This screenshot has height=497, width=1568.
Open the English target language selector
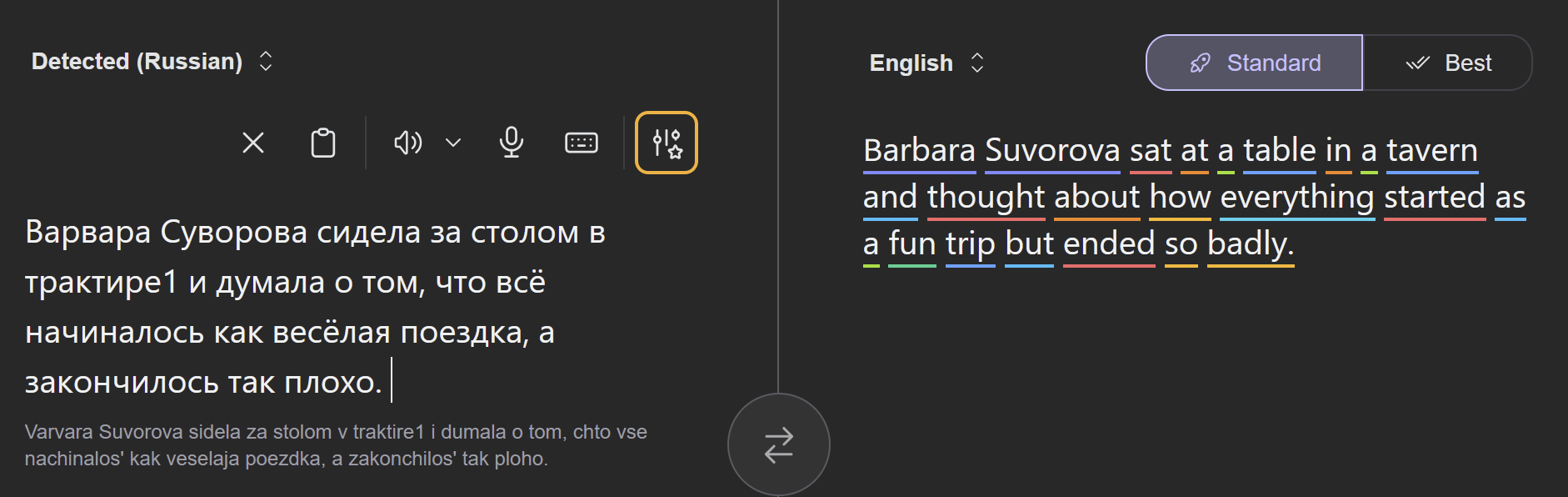pyautogui.click(x=926, y=63)
